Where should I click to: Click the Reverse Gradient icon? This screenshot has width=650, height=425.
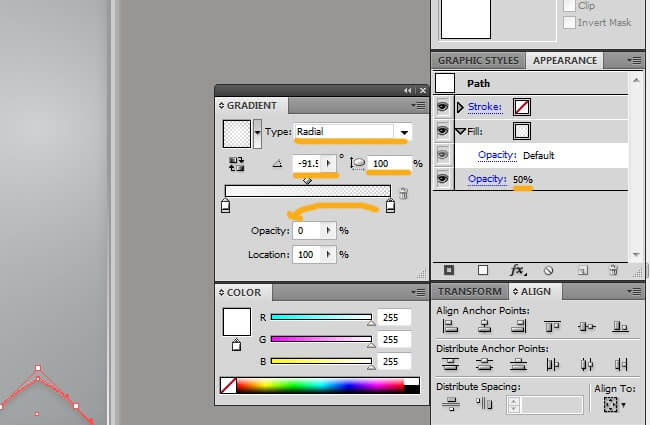coord(237,163)
